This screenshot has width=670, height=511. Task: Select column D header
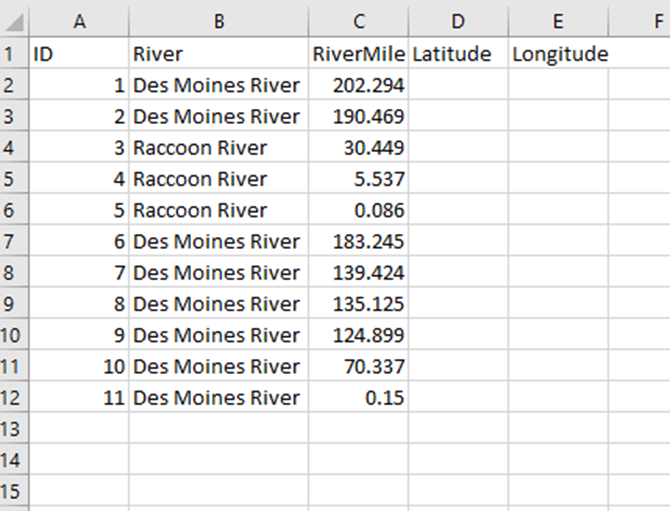[458, 21]
